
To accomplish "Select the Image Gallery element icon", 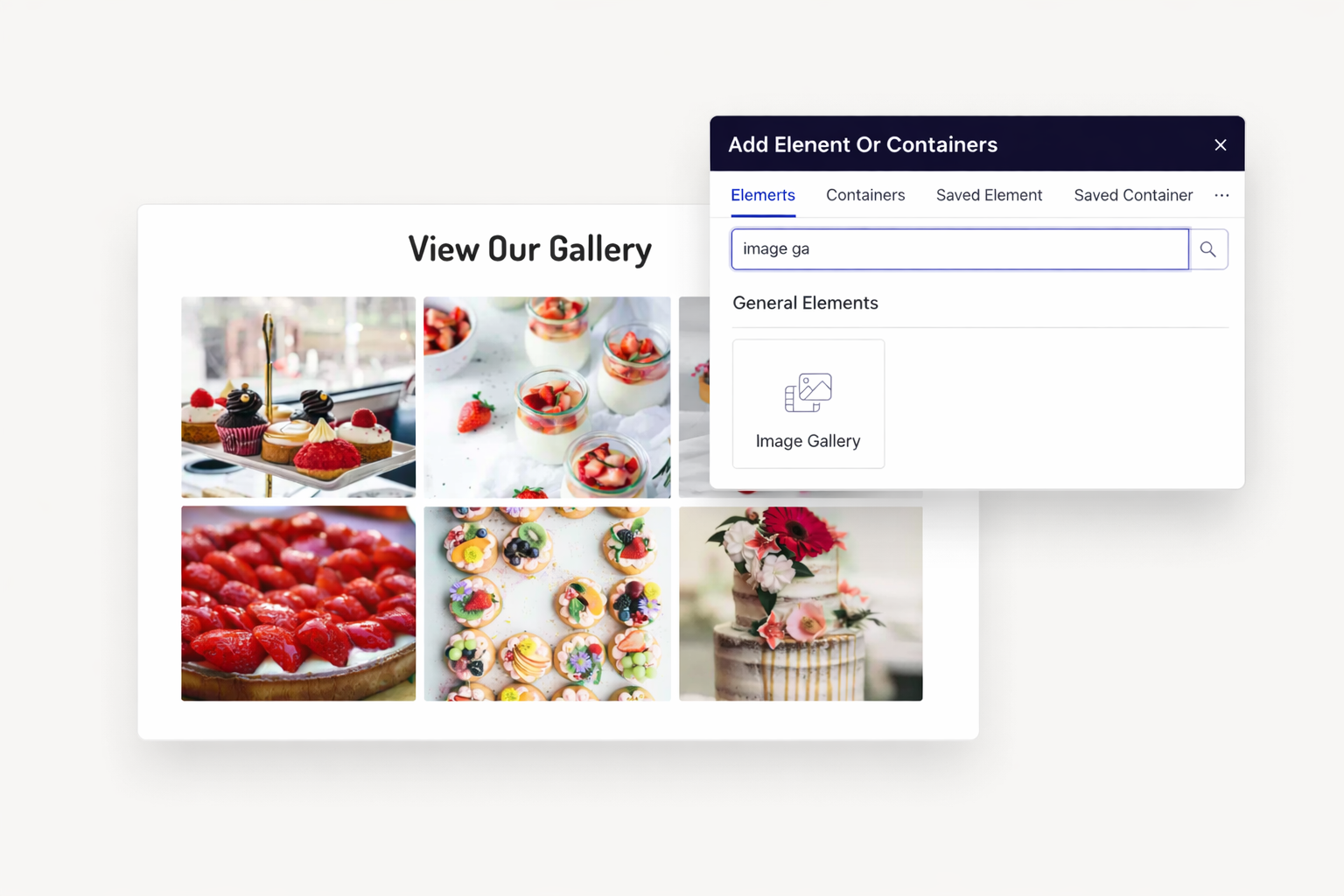I will pos(808,393).
